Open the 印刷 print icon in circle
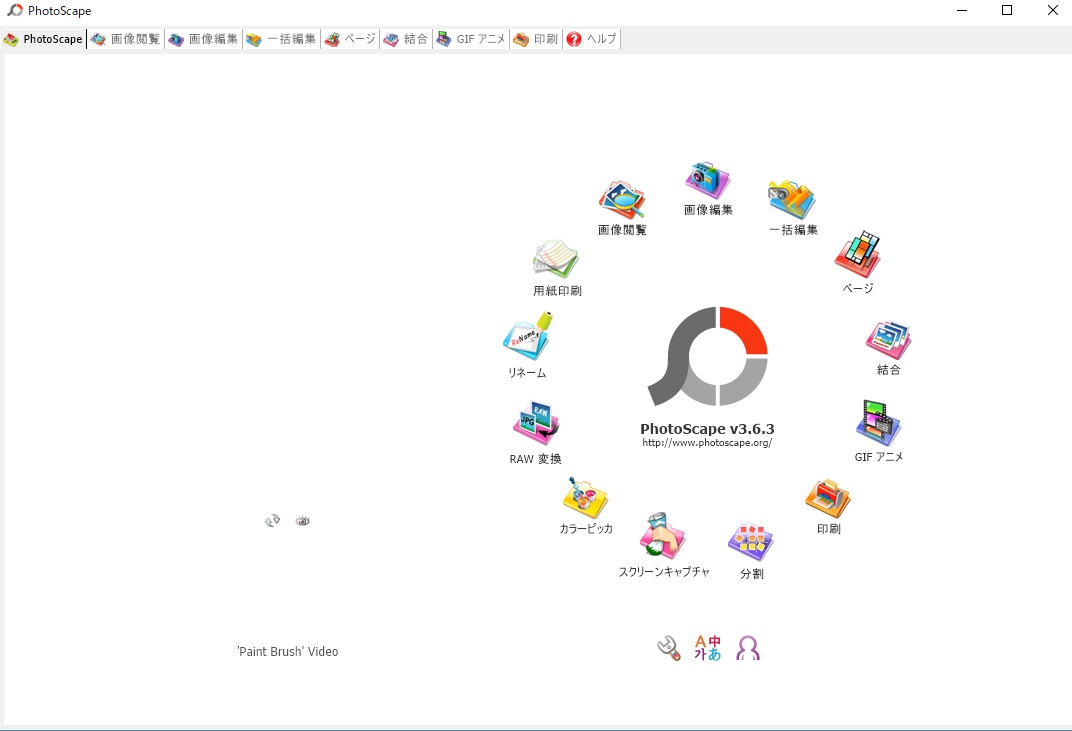The height and width of the screenshot is (731, 1072). (828, 499)
